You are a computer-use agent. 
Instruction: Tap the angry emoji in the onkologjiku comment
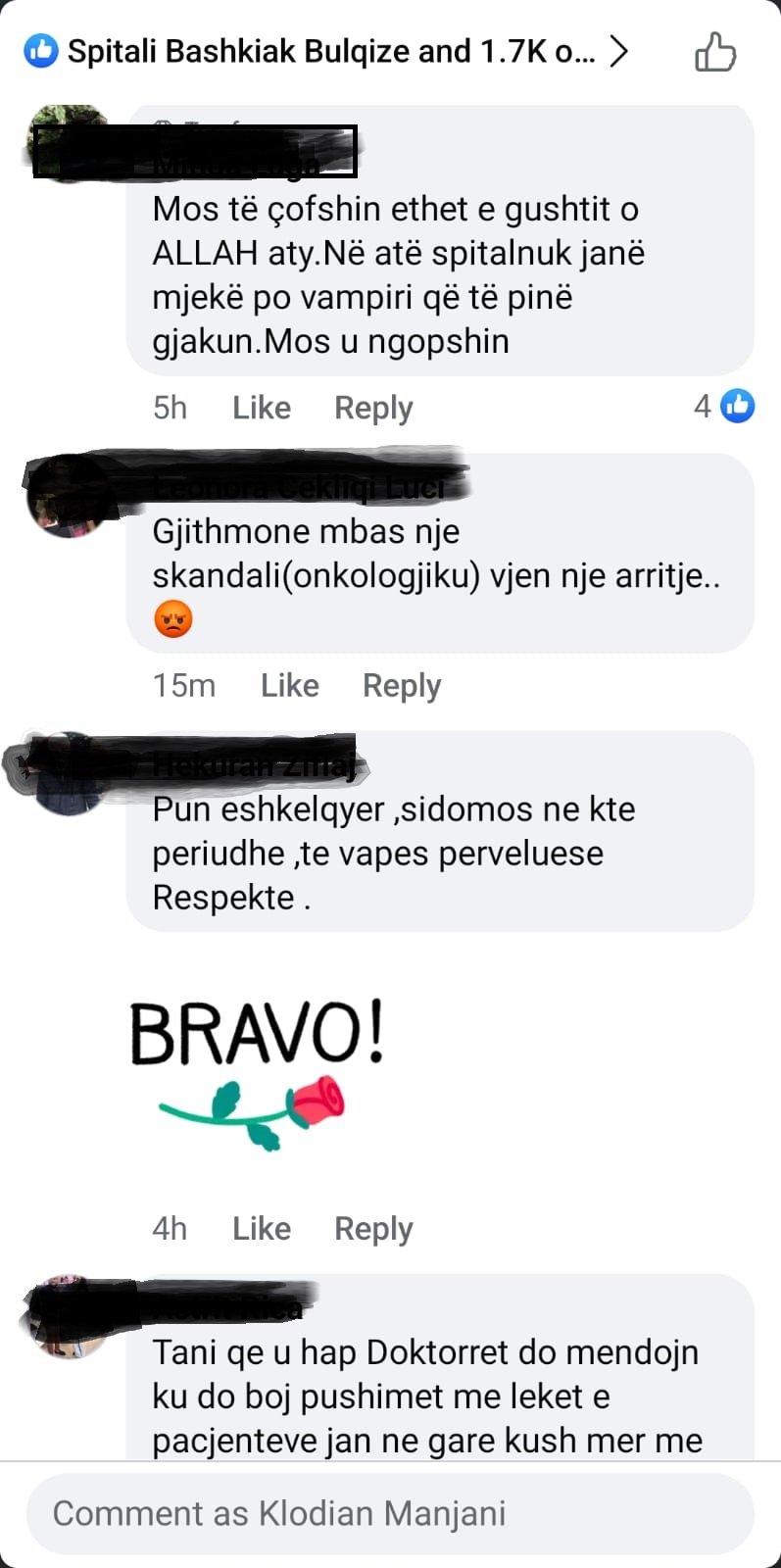point(173,619)
